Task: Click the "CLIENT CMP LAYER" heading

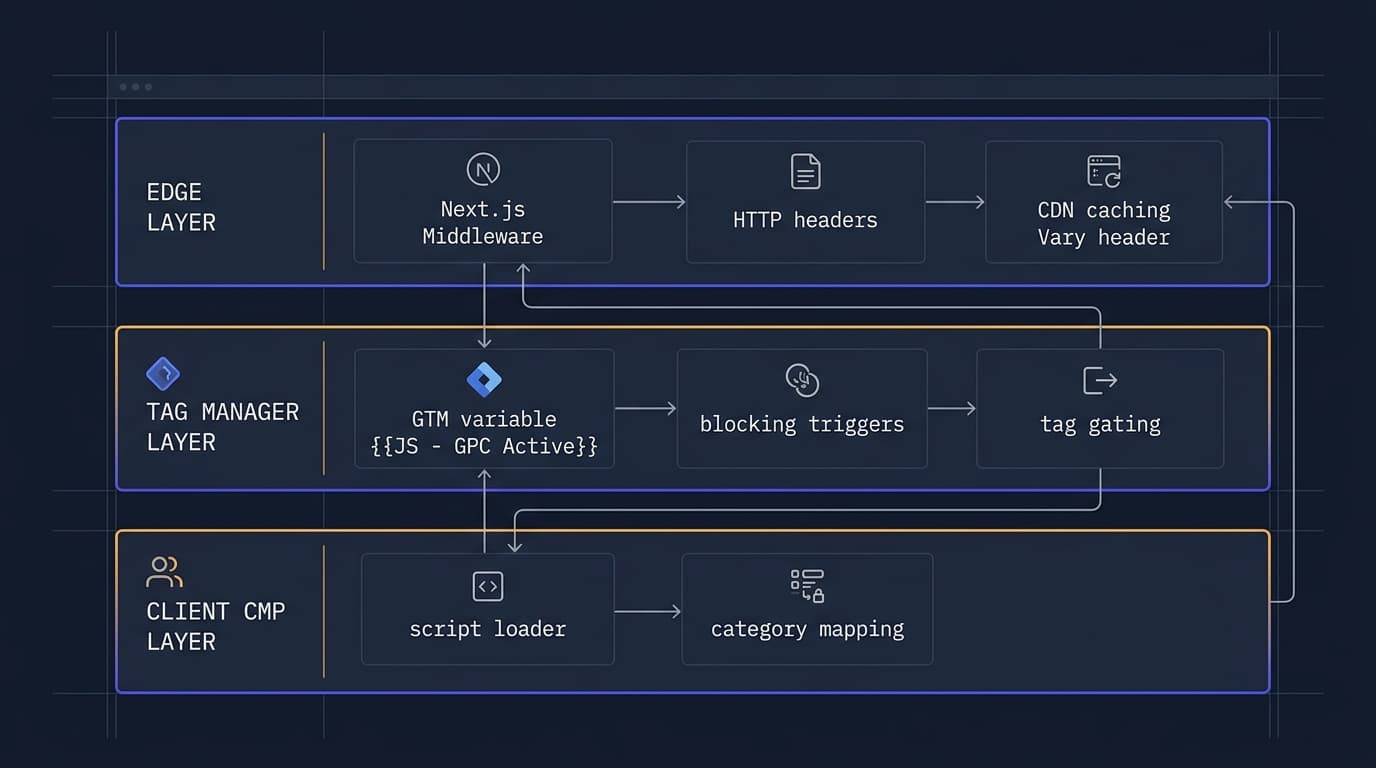Action: coord(216,626)
